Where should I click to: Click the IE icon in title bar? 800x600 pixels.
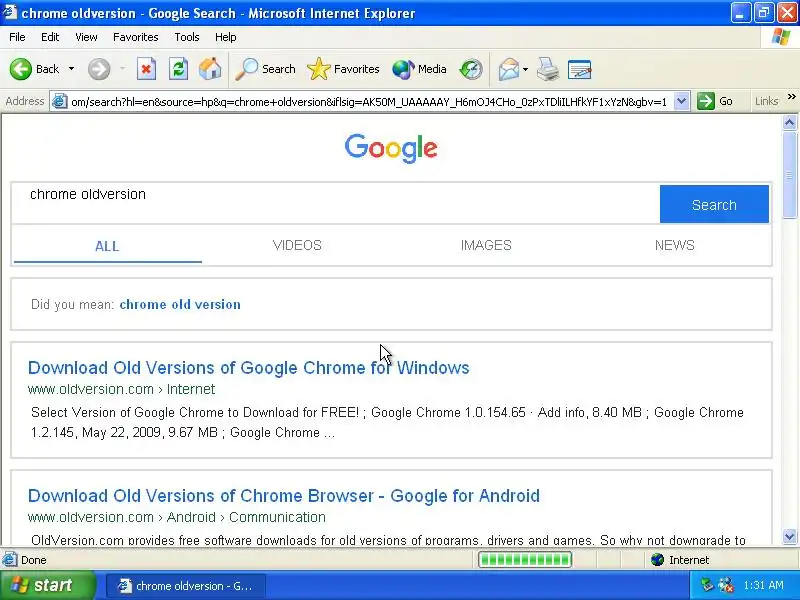[x=10, y=12]
